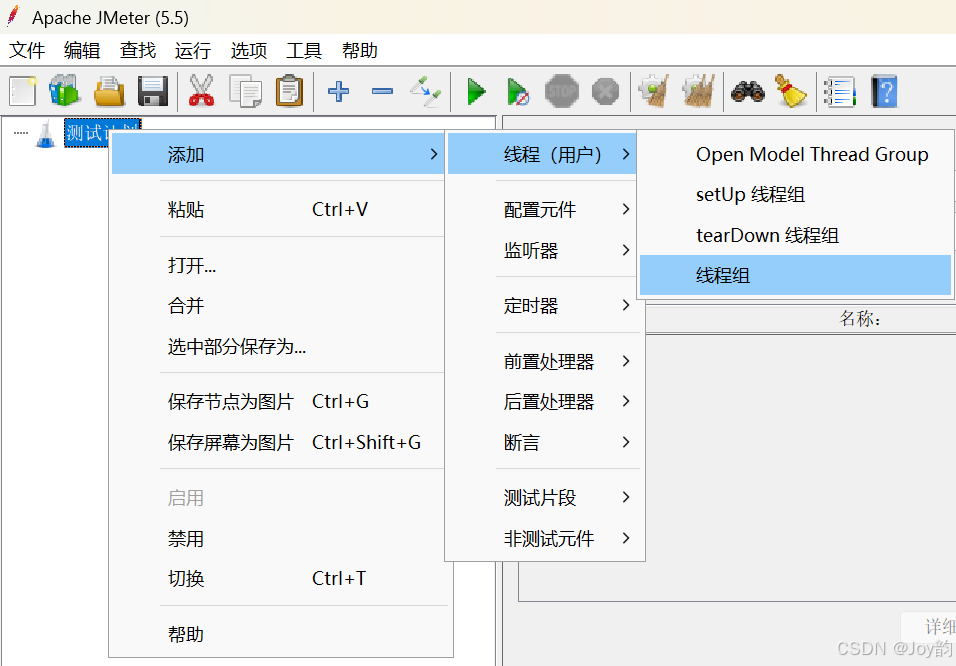The width and height of the screenshot is (956, 666).
Task: Open the Templates toolbar icon
Action: pos(65,91)
